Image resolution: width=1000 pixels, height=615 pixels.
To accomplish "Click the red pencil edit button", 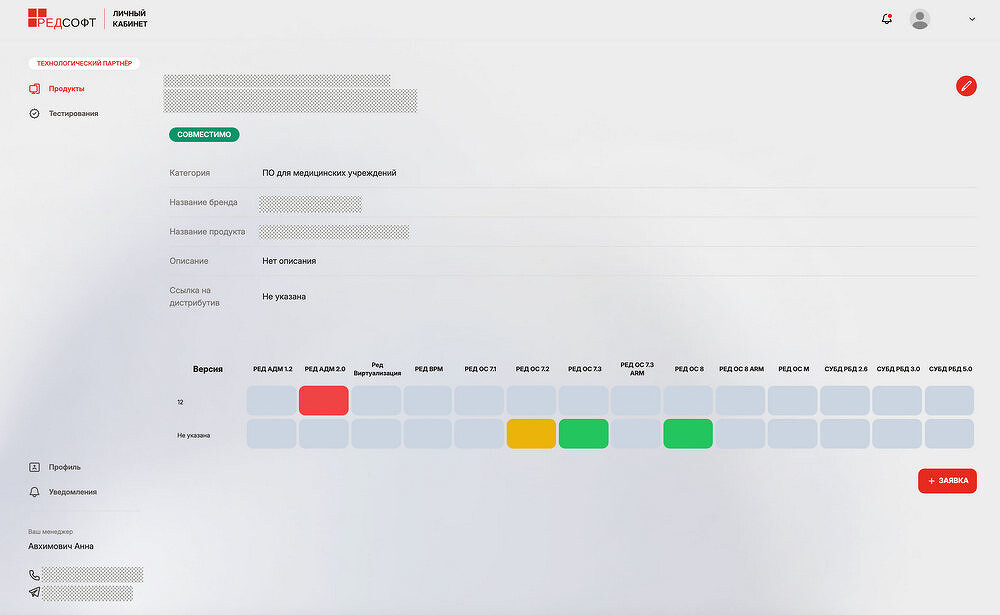I will coord(966,86).
